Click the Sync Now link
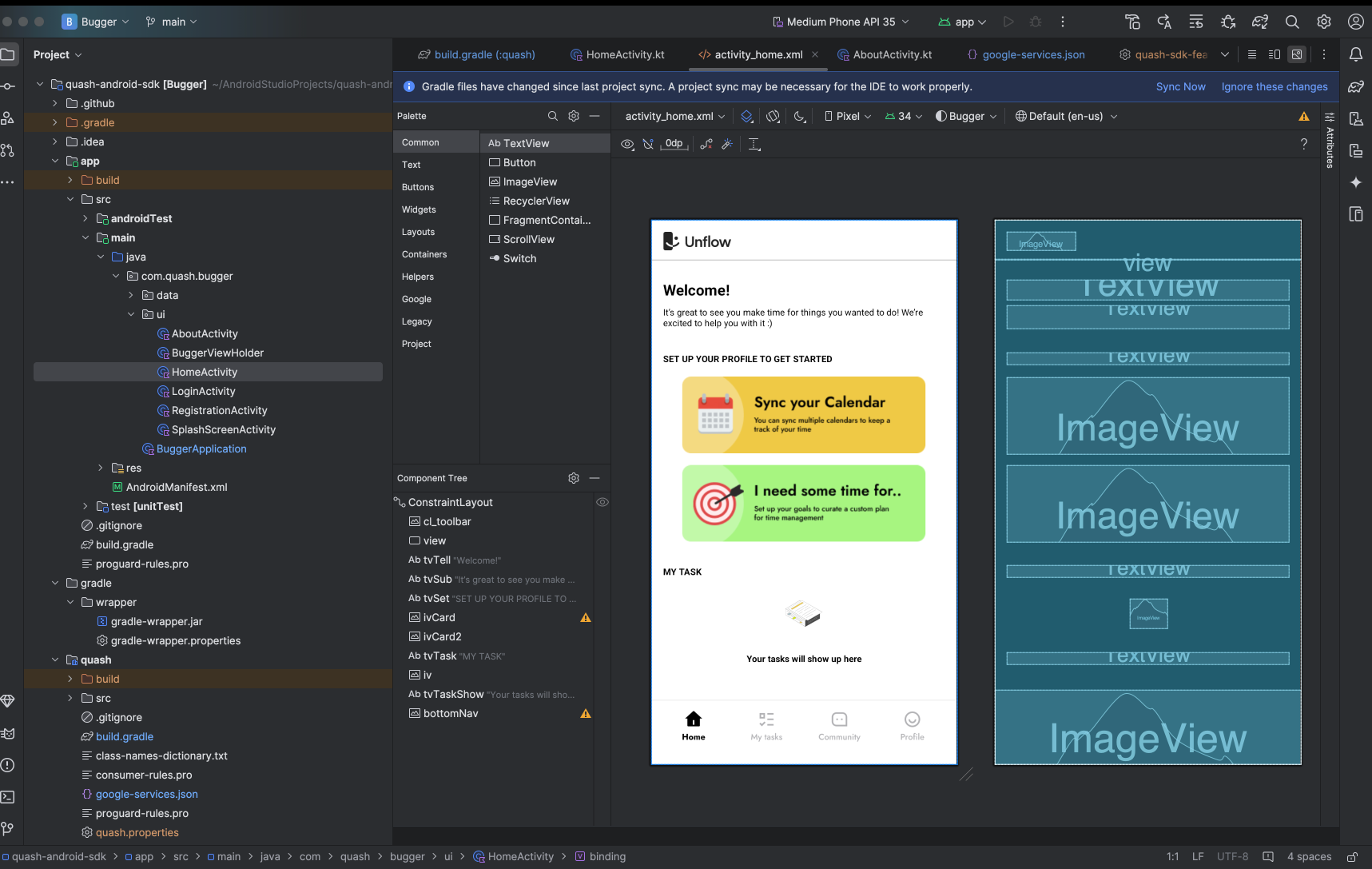Viewport: 1372px width, 869px height. (1180, 86)
